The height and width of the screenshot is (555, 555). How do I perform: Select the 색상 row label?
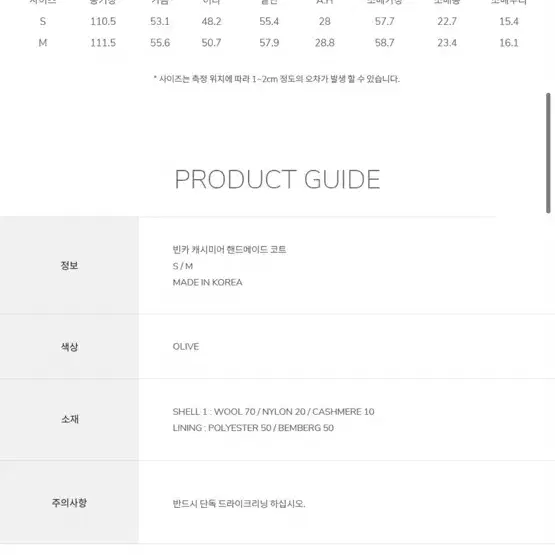tap(69, 347)
